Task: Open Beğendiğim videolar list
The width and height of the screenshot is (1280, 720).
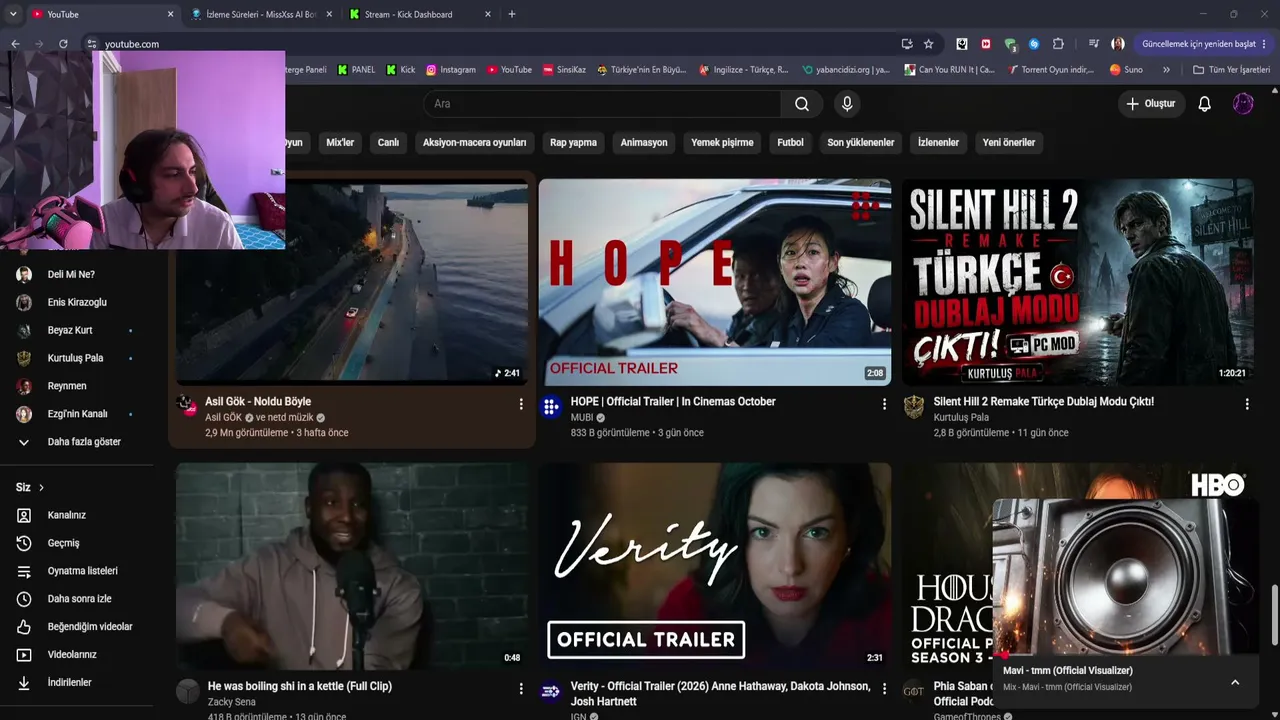Action: click(x=77, y=627)
